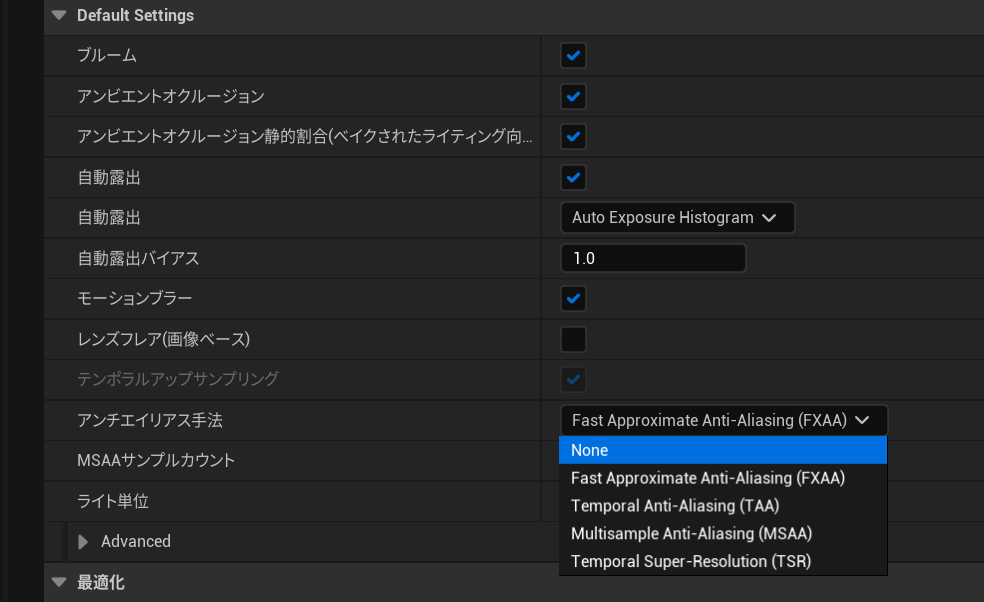This screenshot has height=602, width=984.
Task: Disable the モーションブラー checkbox
Action: click(x=573, y=299)
